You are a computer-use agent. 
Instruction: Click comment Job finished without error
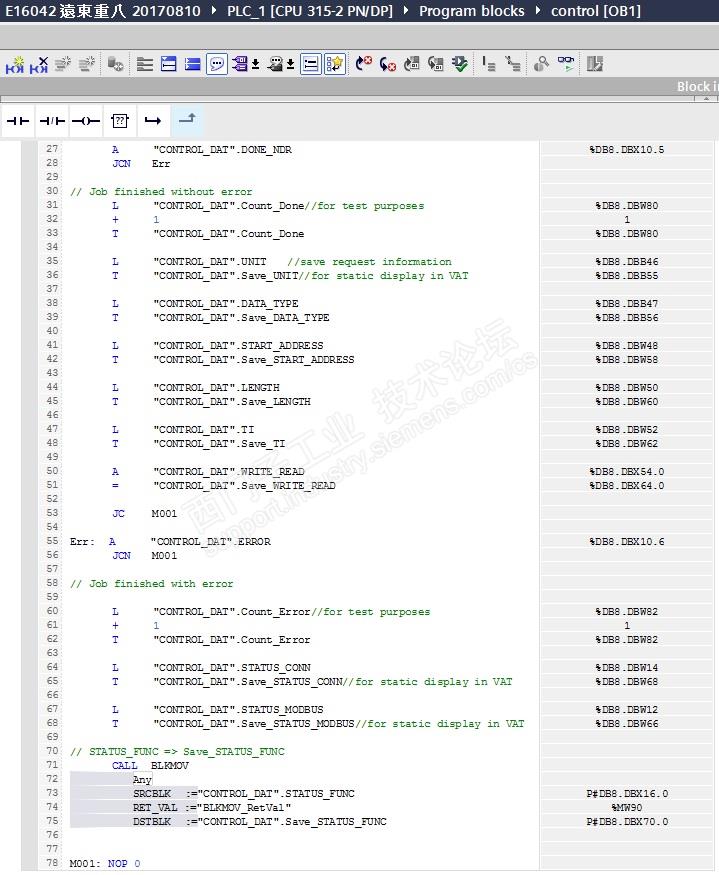(x=161, y=191)
